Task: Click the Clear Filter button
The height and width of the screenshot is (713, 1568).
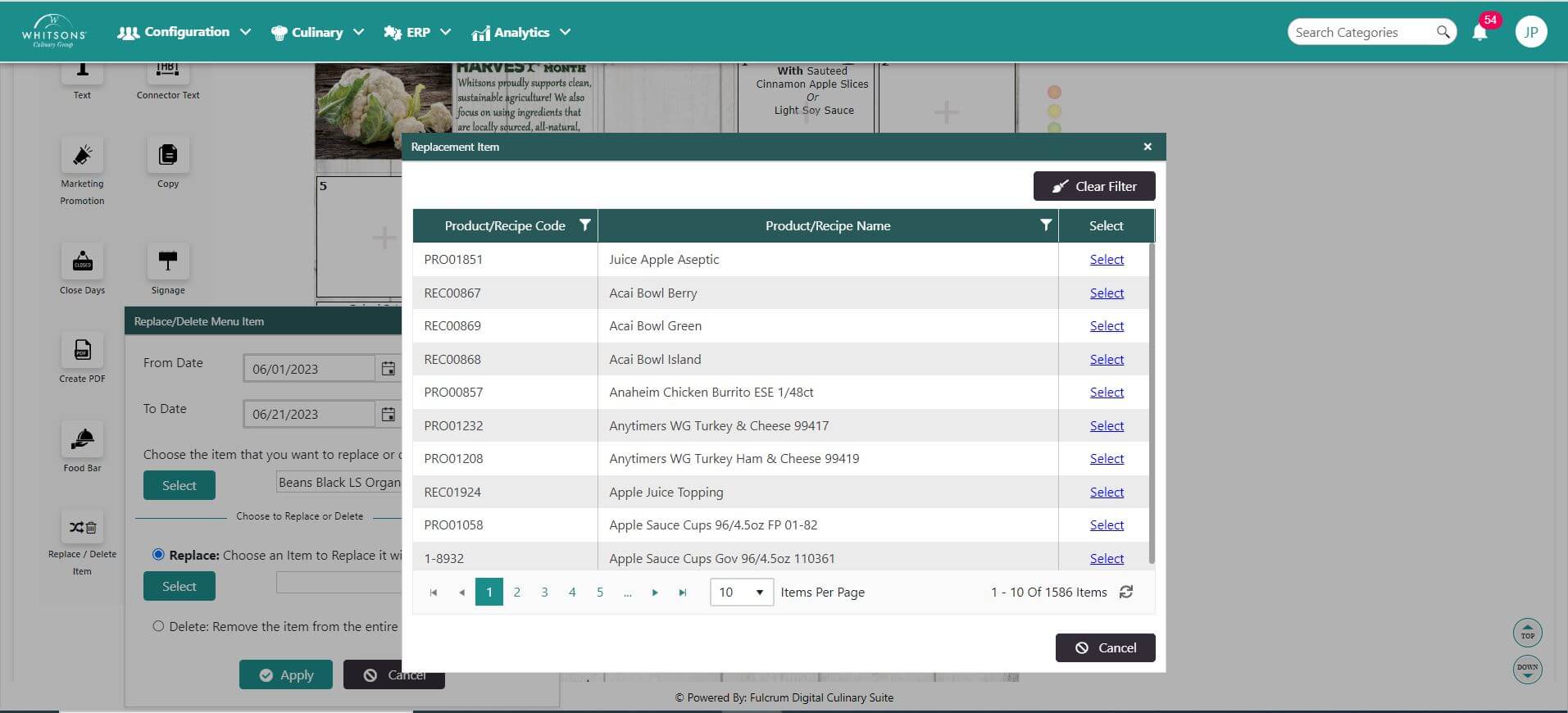Action: (x=1094, y=186)
